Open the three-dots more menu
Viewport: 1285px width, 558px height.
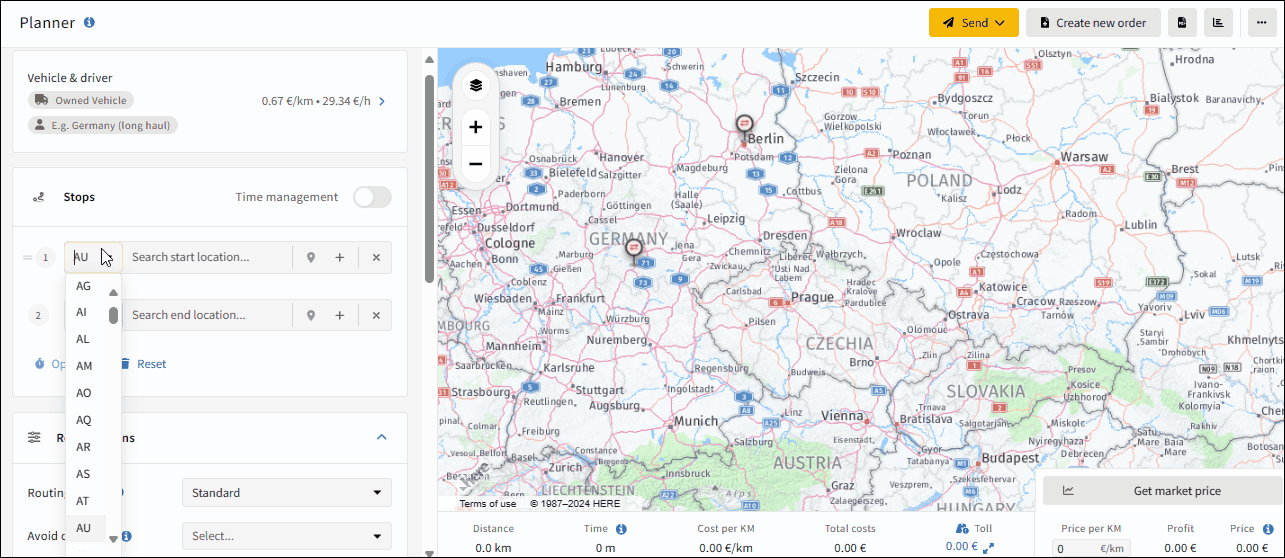point(1262,23)
